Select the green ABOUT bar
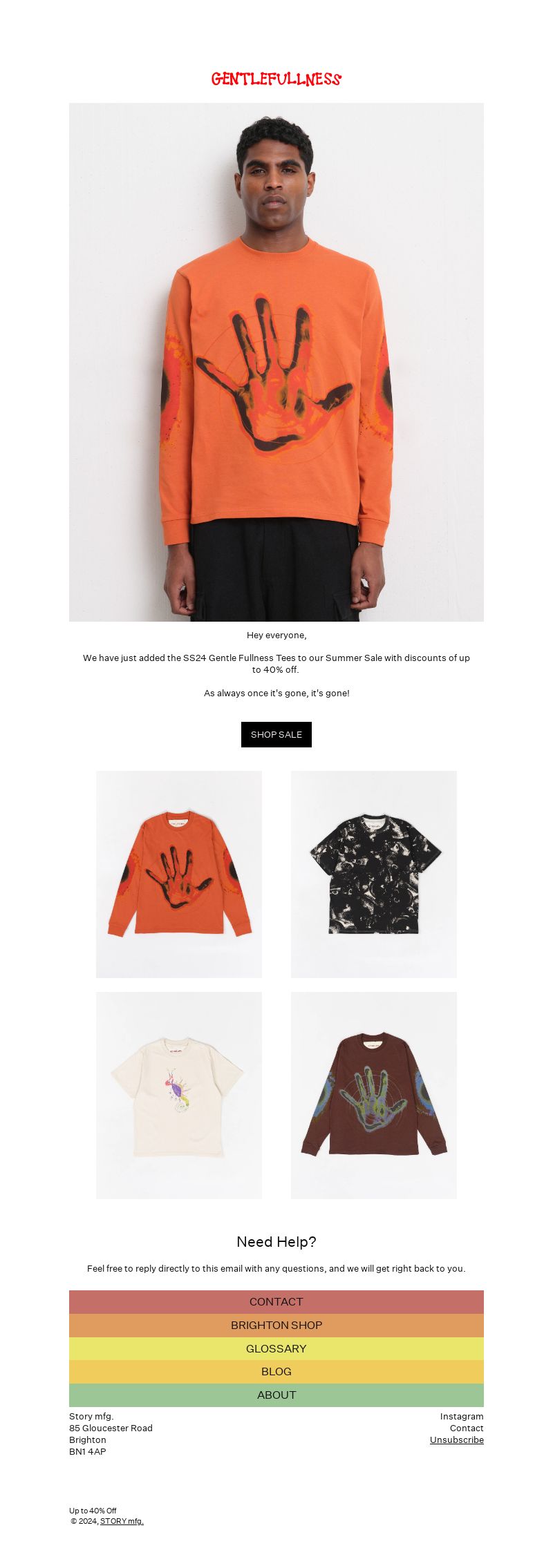Viewport: 553px width, 1568px height. [x=276, y=1395]
